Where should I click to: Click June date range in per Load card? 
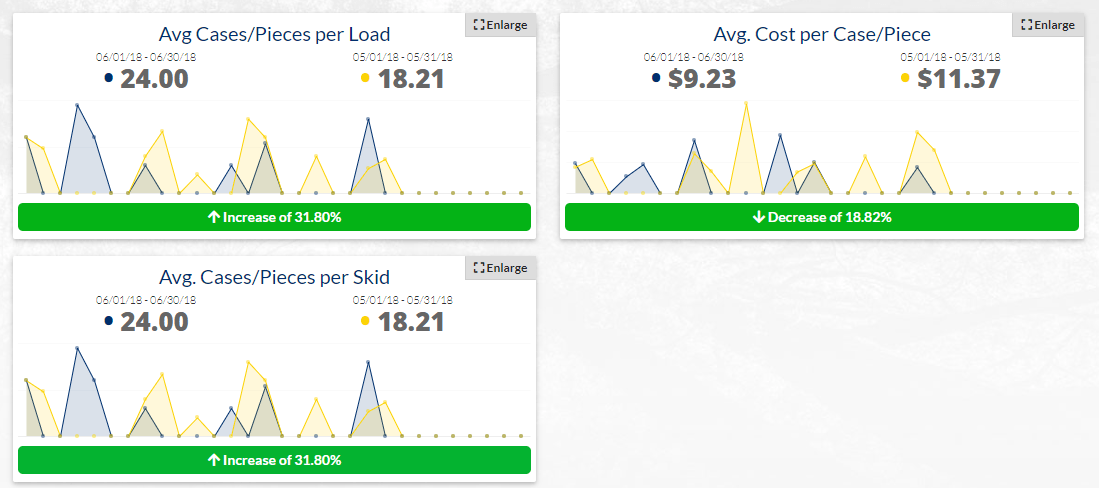[x=146, y=57]
